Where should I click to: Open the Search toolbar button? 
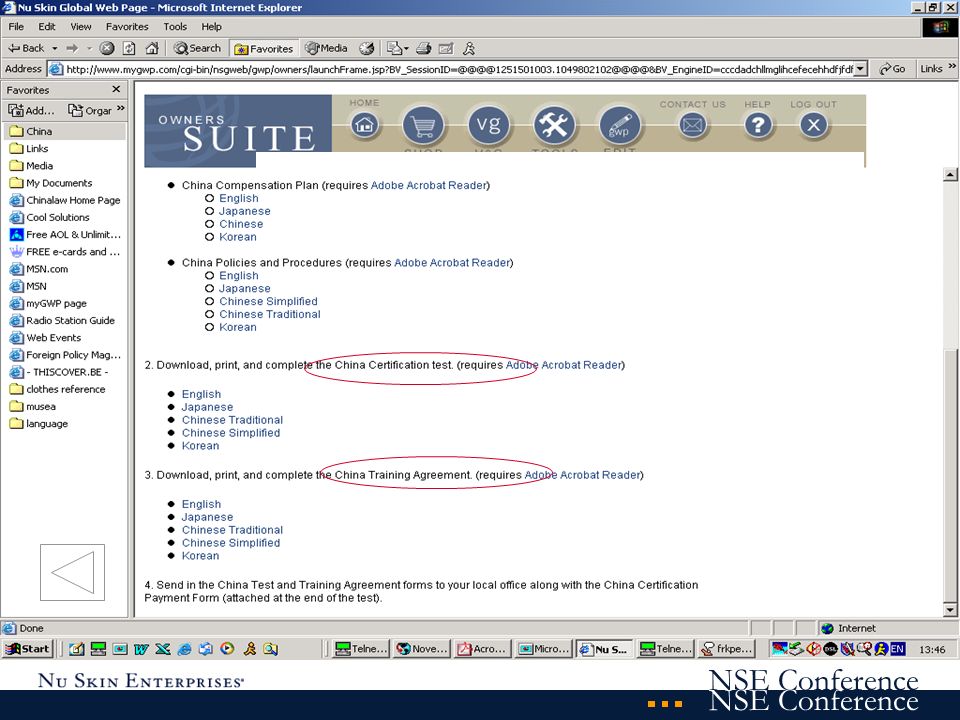197,48
